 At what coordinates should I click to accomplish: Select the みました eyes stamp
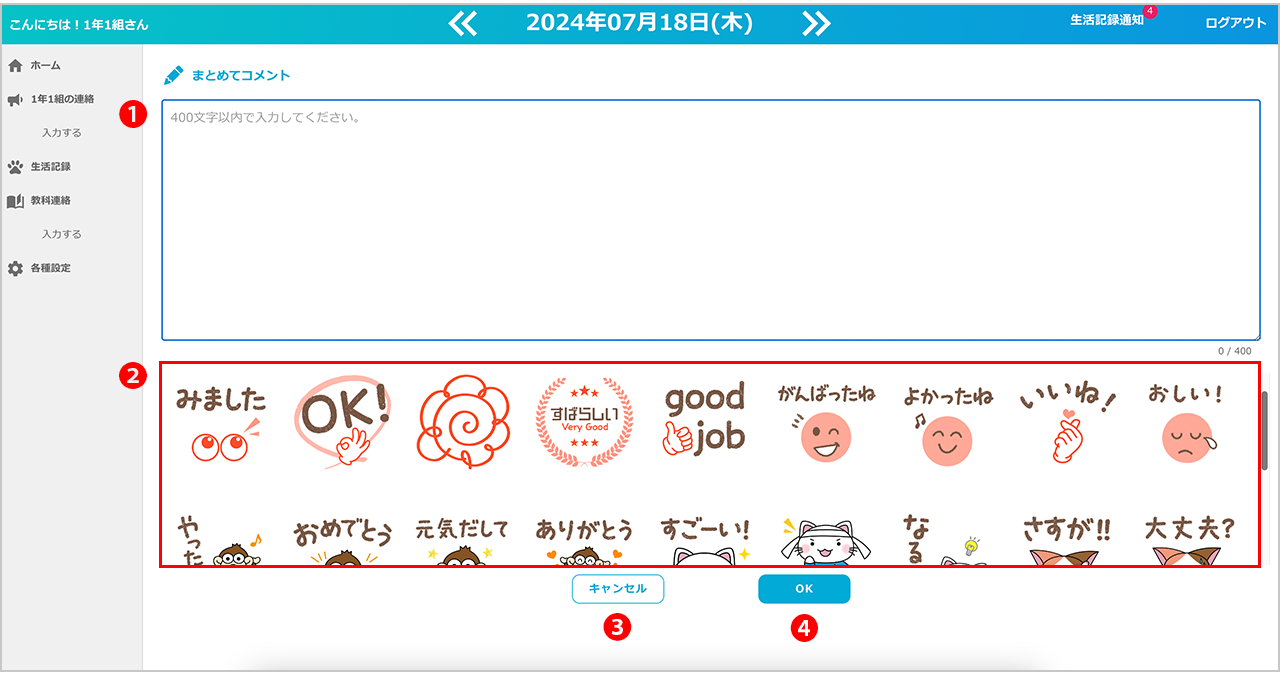point(221,424)
